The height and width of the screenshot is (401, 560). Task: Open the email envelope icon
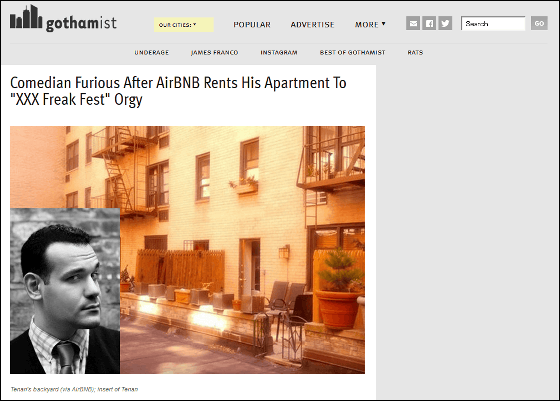(413, 24)
